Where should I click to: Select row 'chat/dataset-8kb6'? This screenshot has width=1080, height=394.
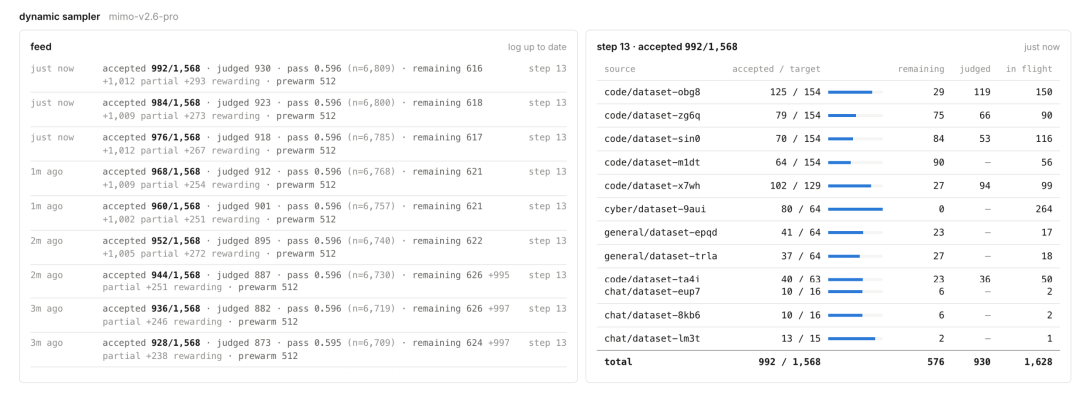[829, 315]
